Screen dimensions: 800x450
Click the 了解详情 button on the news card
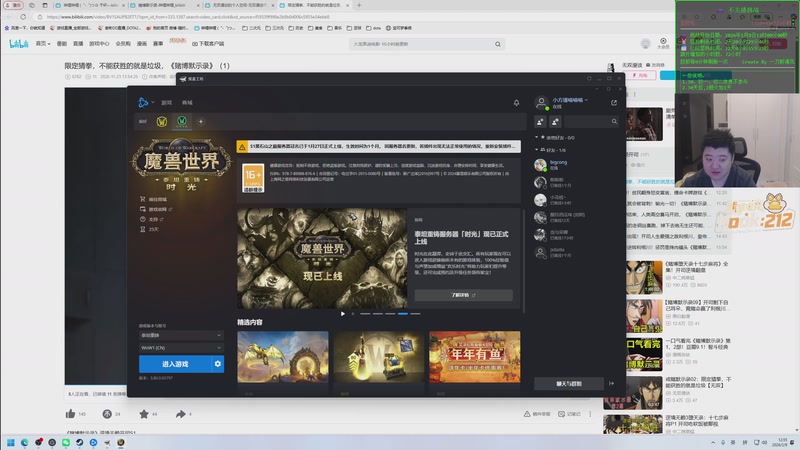[x=463, y=295]
